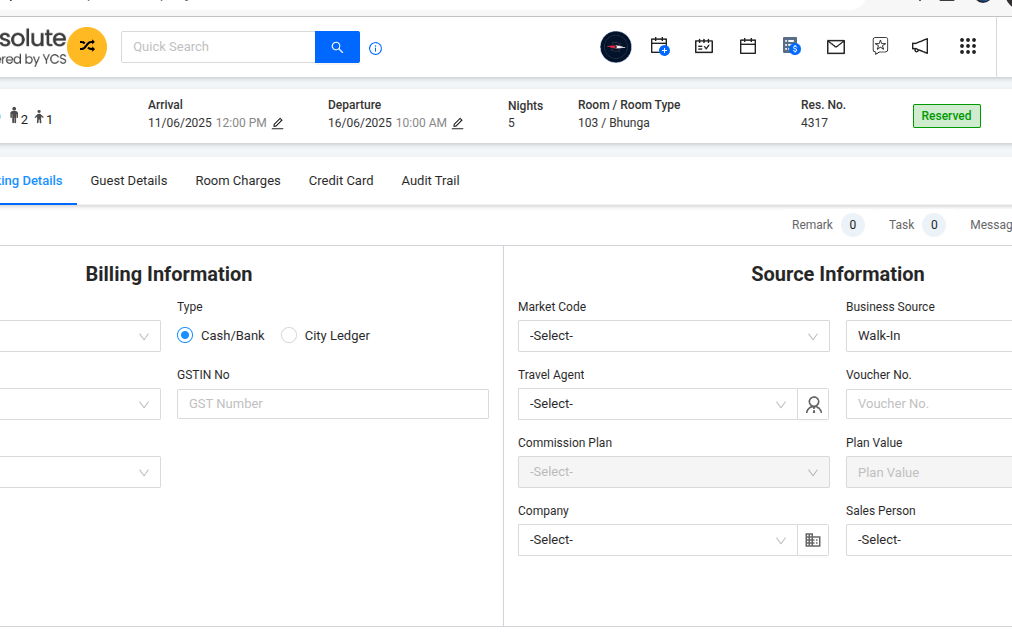This screenshot has width=1012, height=633.
Task: Select the Cash/Bank radio button
Action: tap(185, 336)
